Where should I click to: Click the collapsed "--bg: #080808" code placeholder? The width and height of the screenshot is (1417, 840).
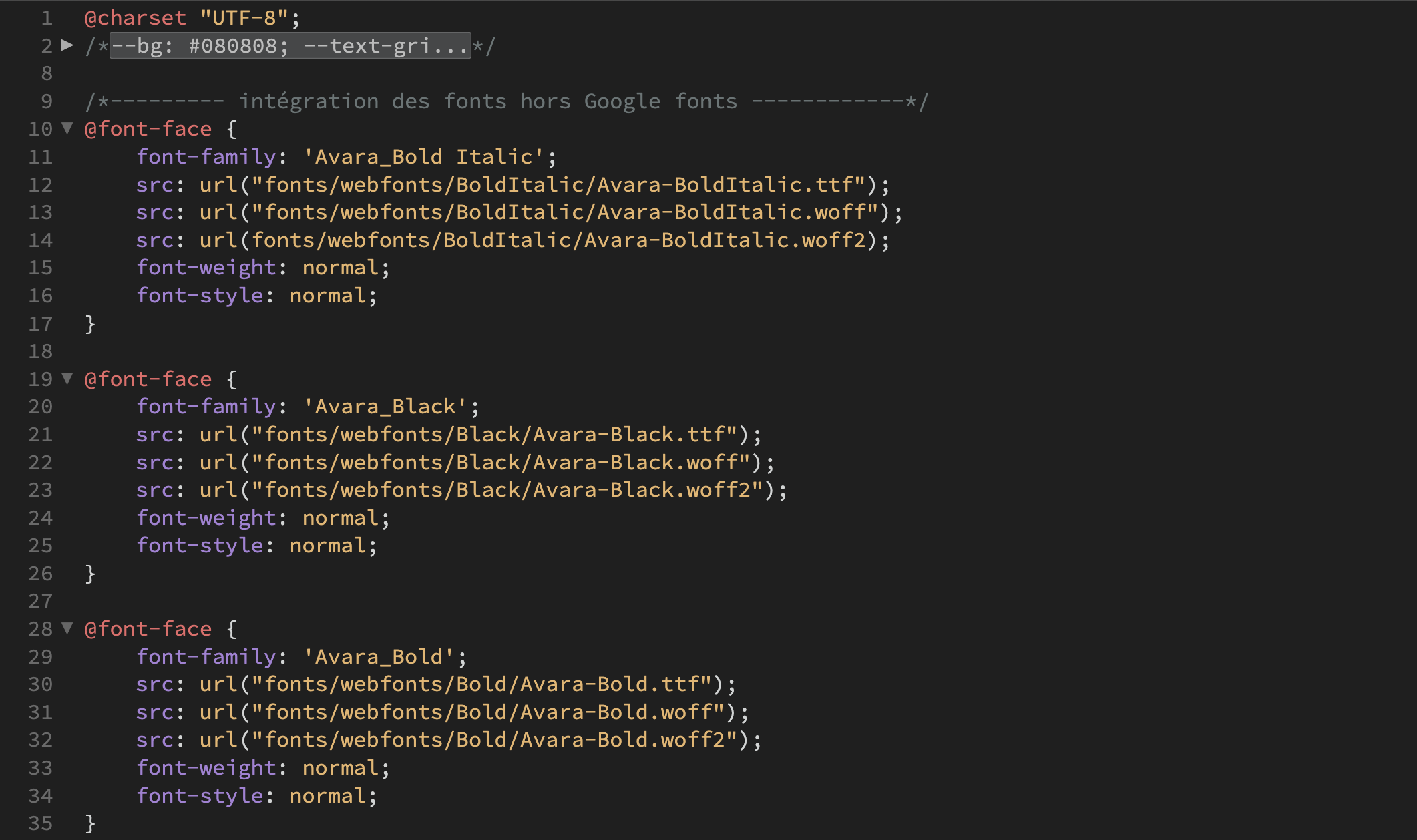pos(290,46)
